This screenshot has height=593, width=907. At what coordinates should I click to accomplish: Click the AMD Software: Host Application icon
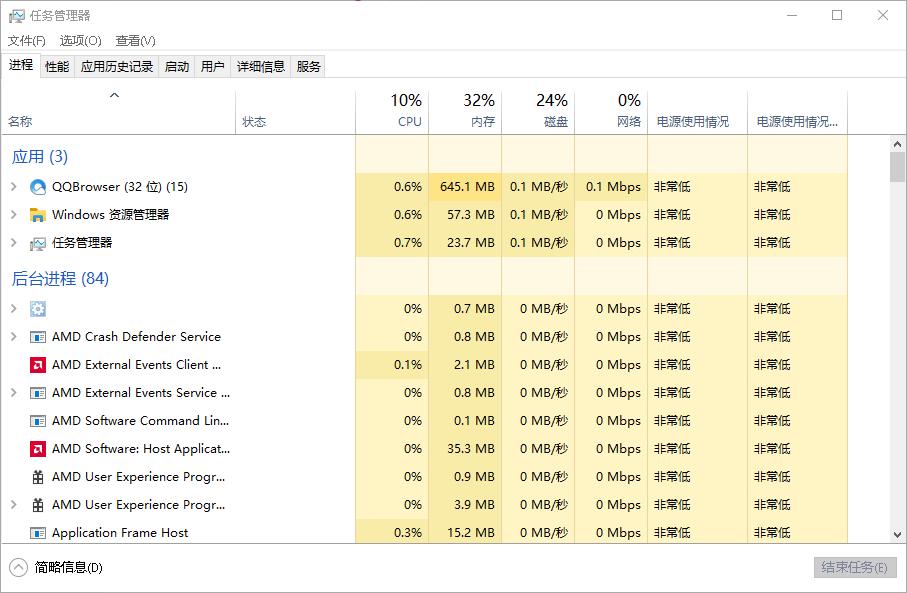coord(38,449)
